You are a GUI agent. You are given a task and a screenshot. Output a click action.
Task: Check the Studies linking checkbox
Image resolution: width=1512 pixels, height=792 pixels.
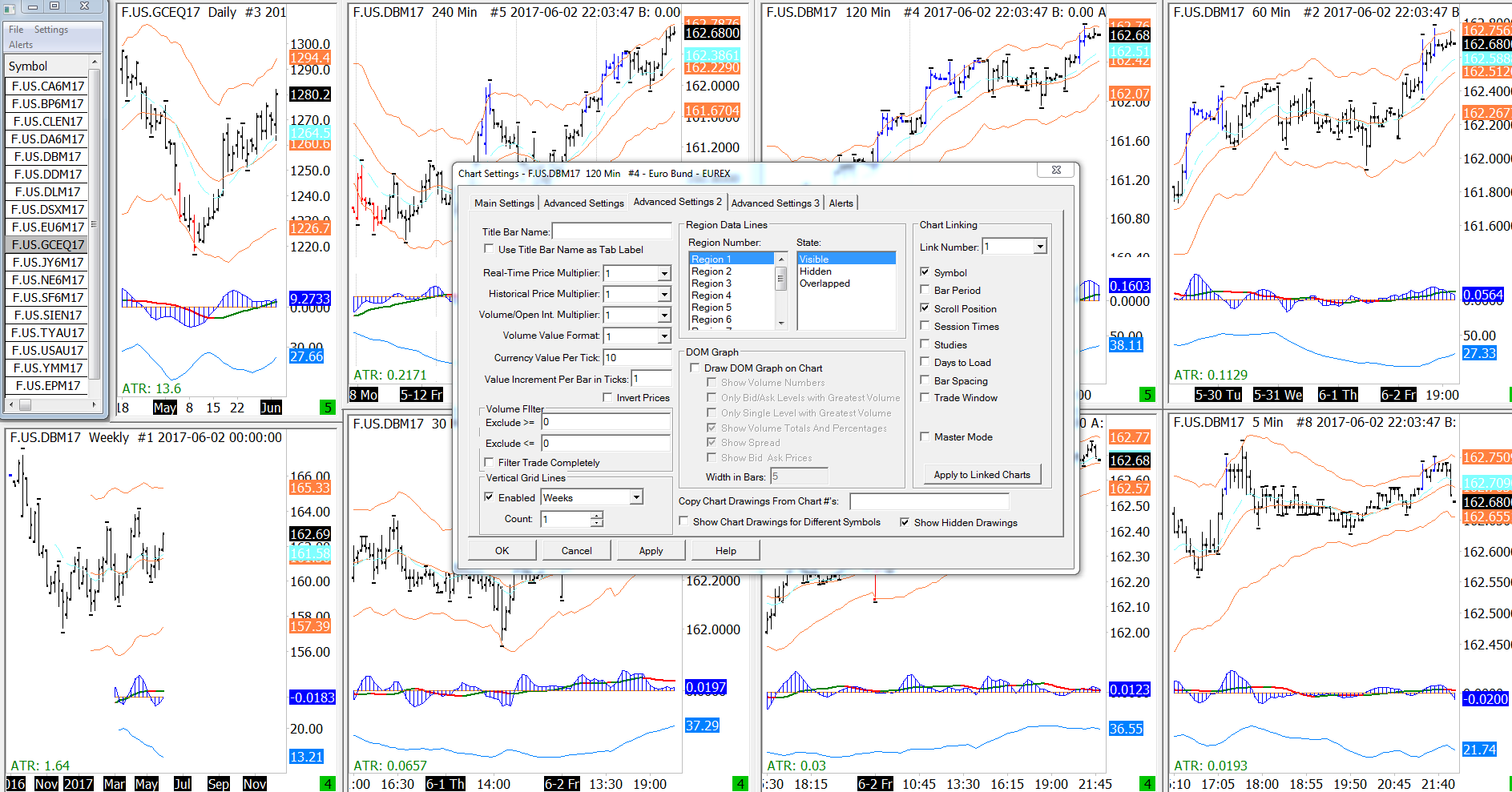tap(925, 344)
